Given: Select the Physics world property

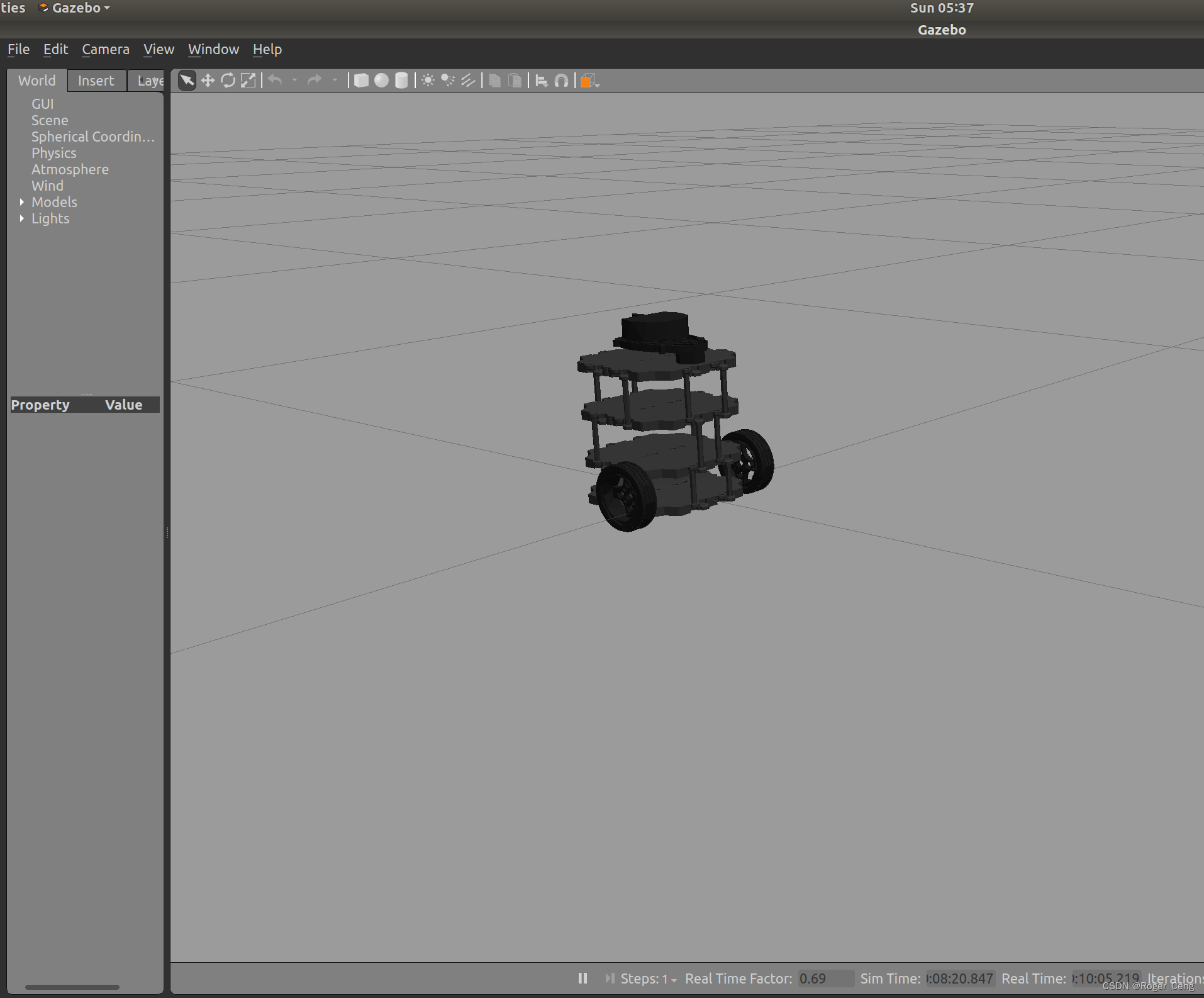Looking at the screenshot, I should tap(54, 153).
